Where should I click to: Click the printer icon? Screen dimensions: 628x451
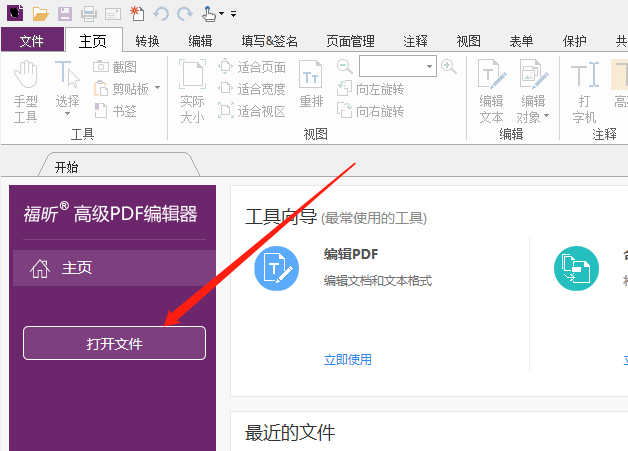tap(89, 14)
